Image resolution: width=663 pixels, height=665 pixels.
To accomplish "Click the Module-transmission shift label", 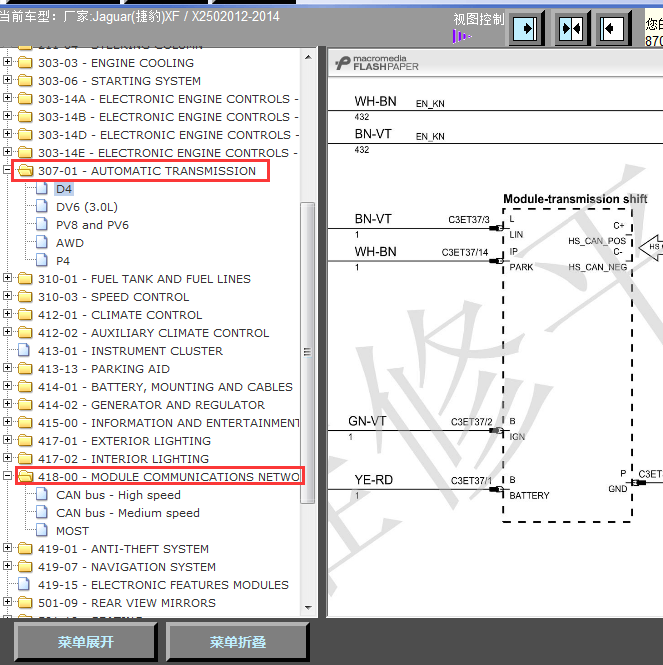I will tap(575, 199).
